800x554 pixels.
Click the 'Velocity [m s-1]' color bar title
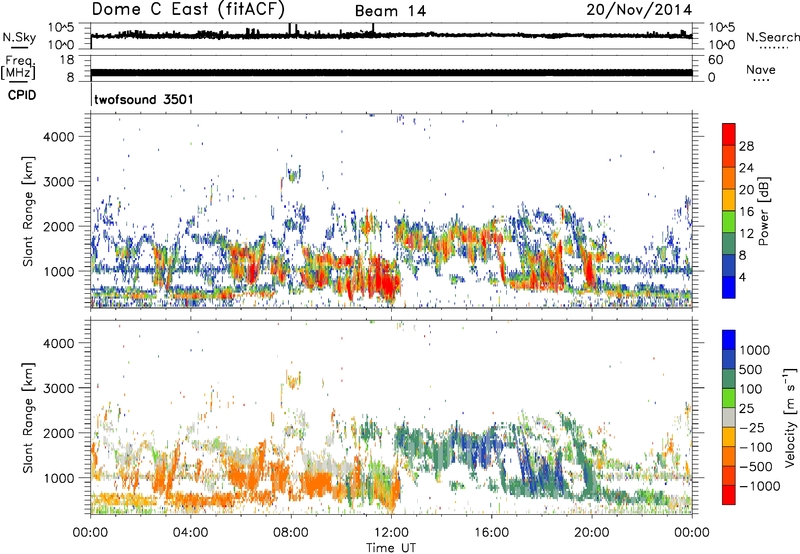[x=790, y=417]
